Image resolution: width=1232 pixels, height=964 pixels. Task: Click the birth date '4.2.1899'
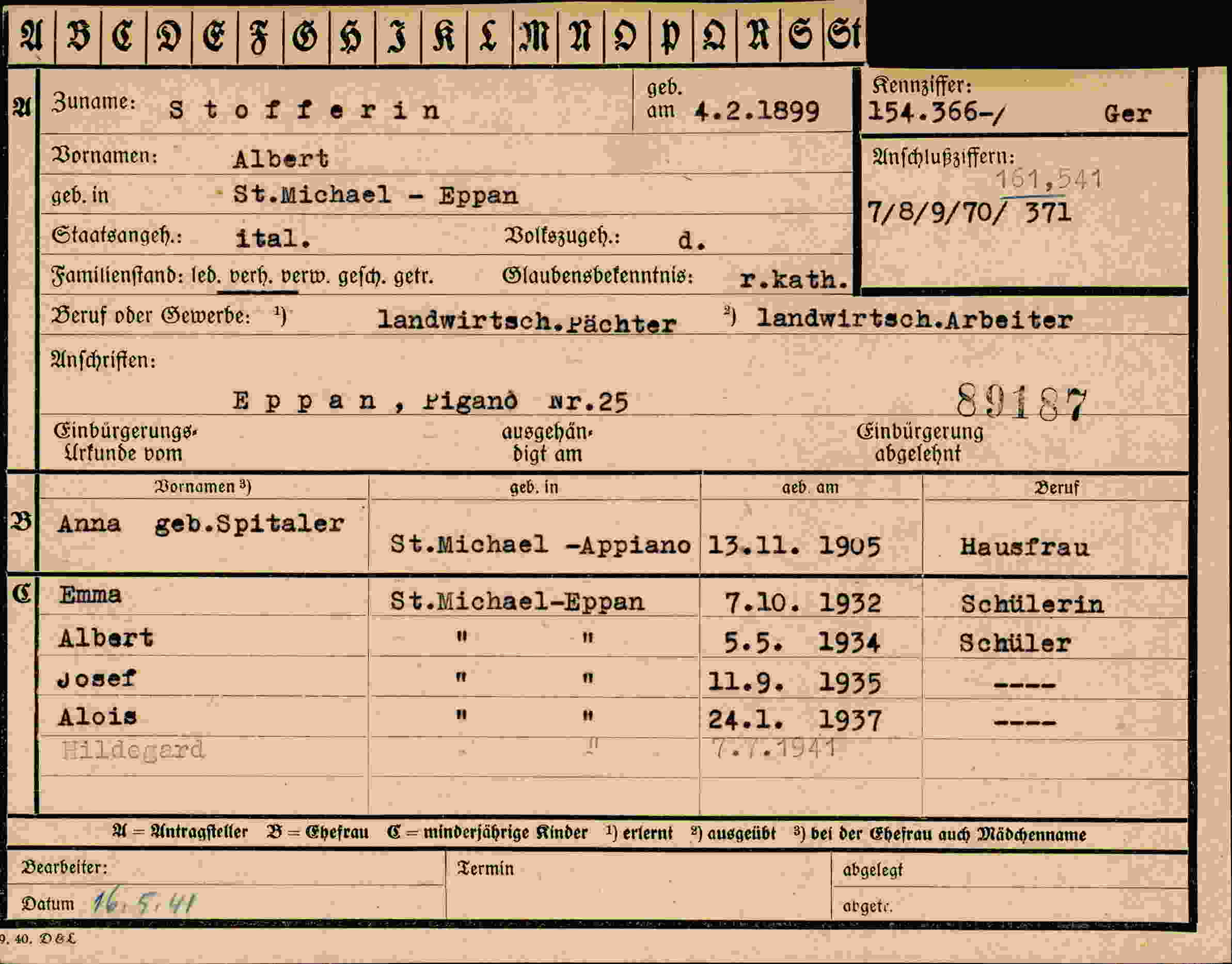[756, 111]
